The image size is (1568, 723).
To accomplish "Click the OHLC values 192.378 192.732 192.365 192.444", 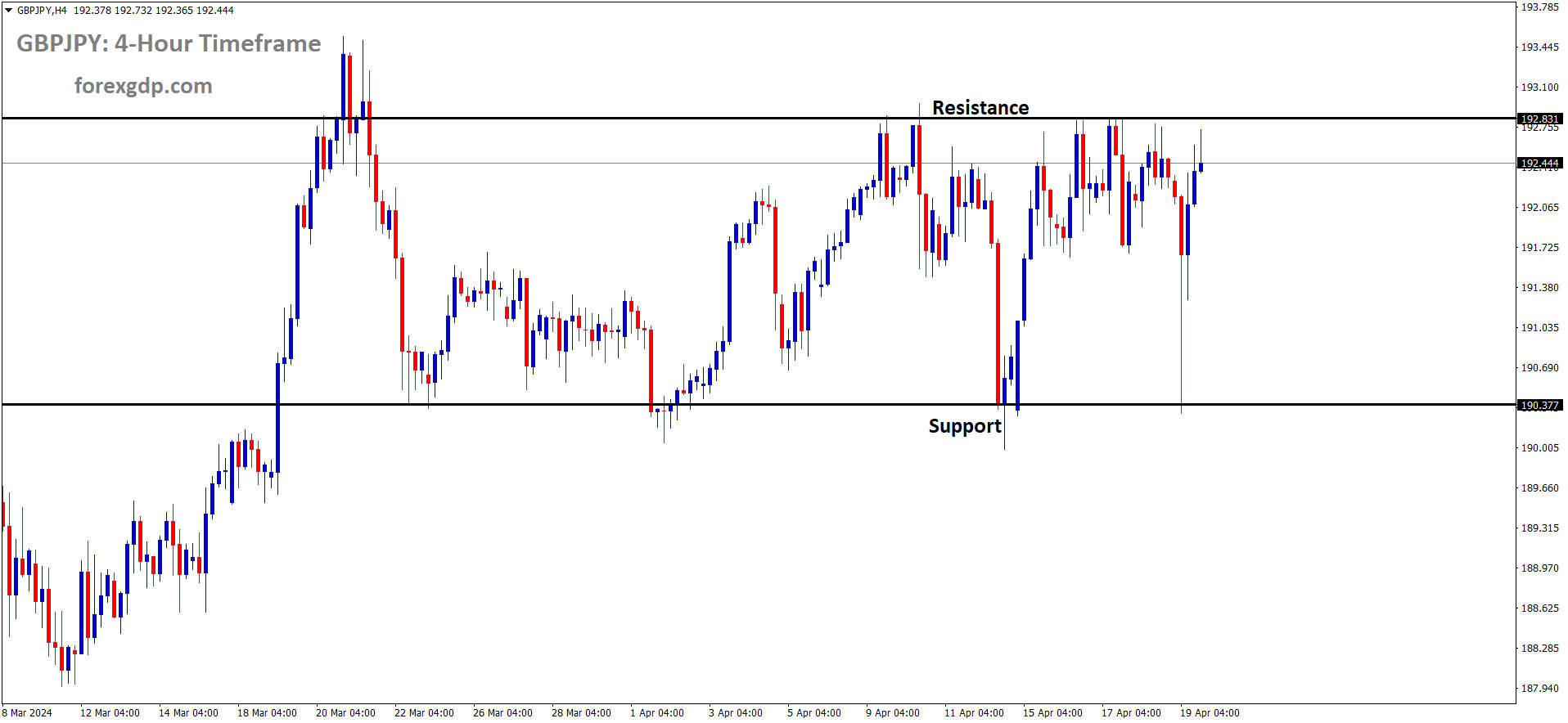I will (x=154, y=11).
